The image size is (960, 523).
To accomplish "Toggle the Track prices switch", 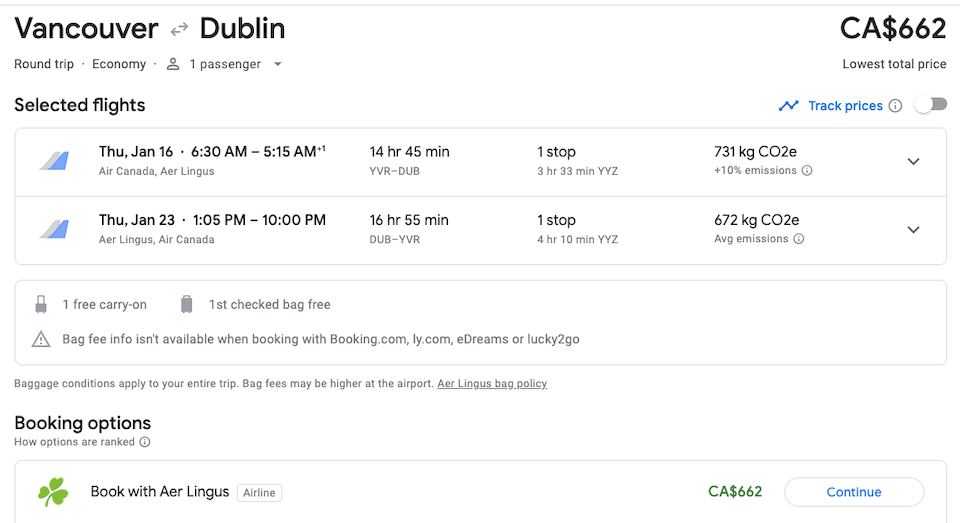I will point(931,105).
